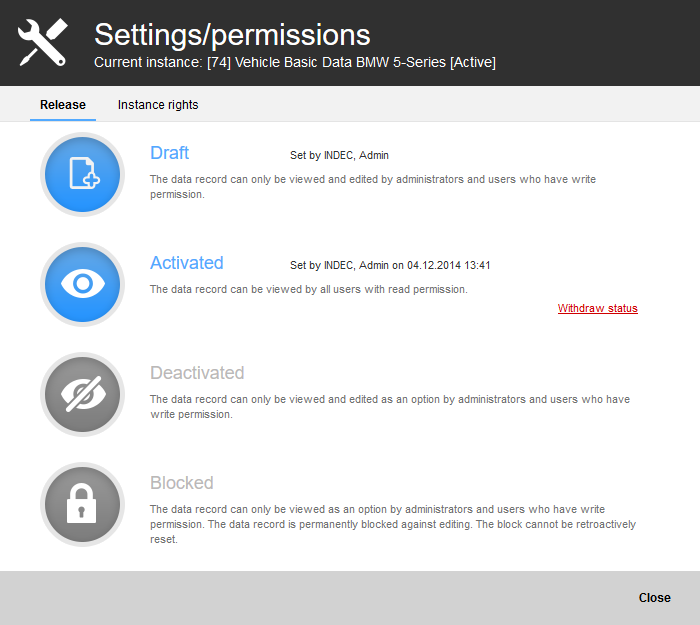Click the Draft description about write permission
The height and width of the screenshot is (625, 700).
coord(373,187)
